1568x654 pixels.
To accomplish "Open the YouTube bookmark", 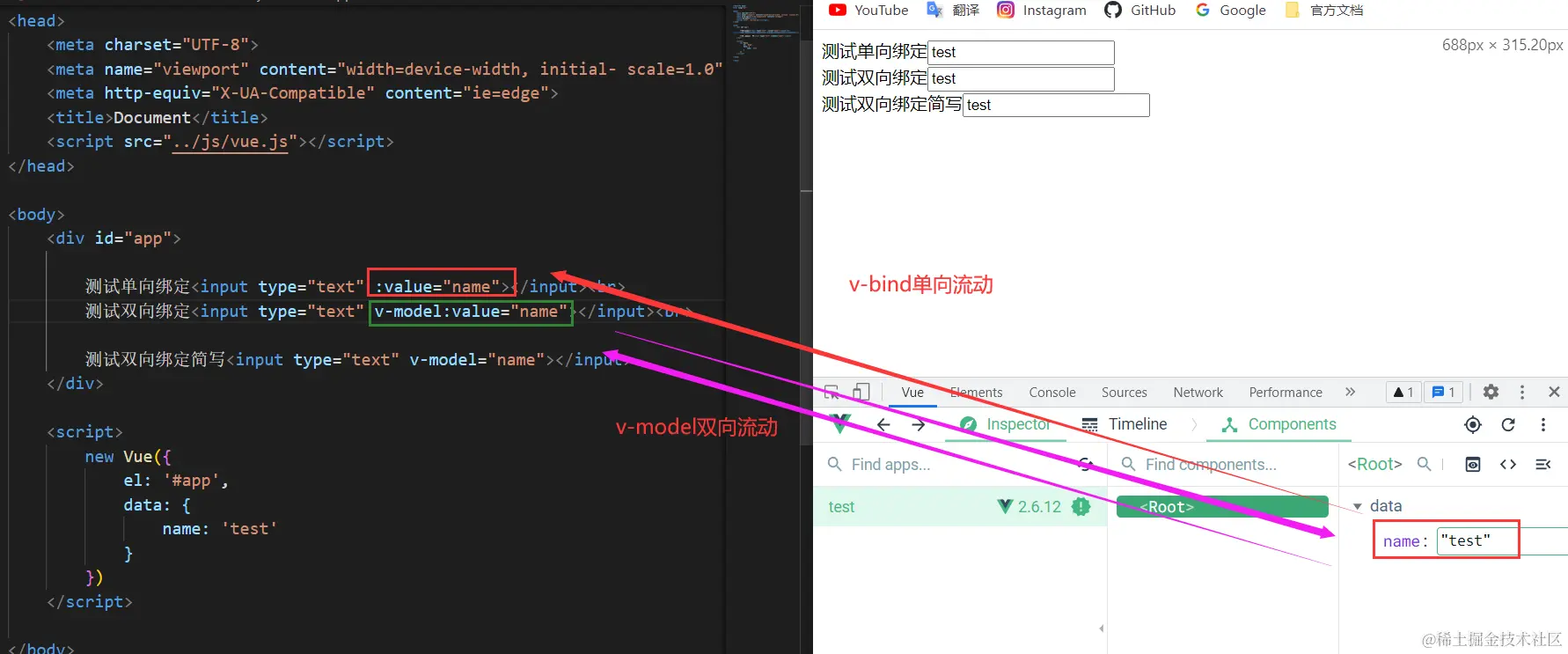I will click(868, 11).
